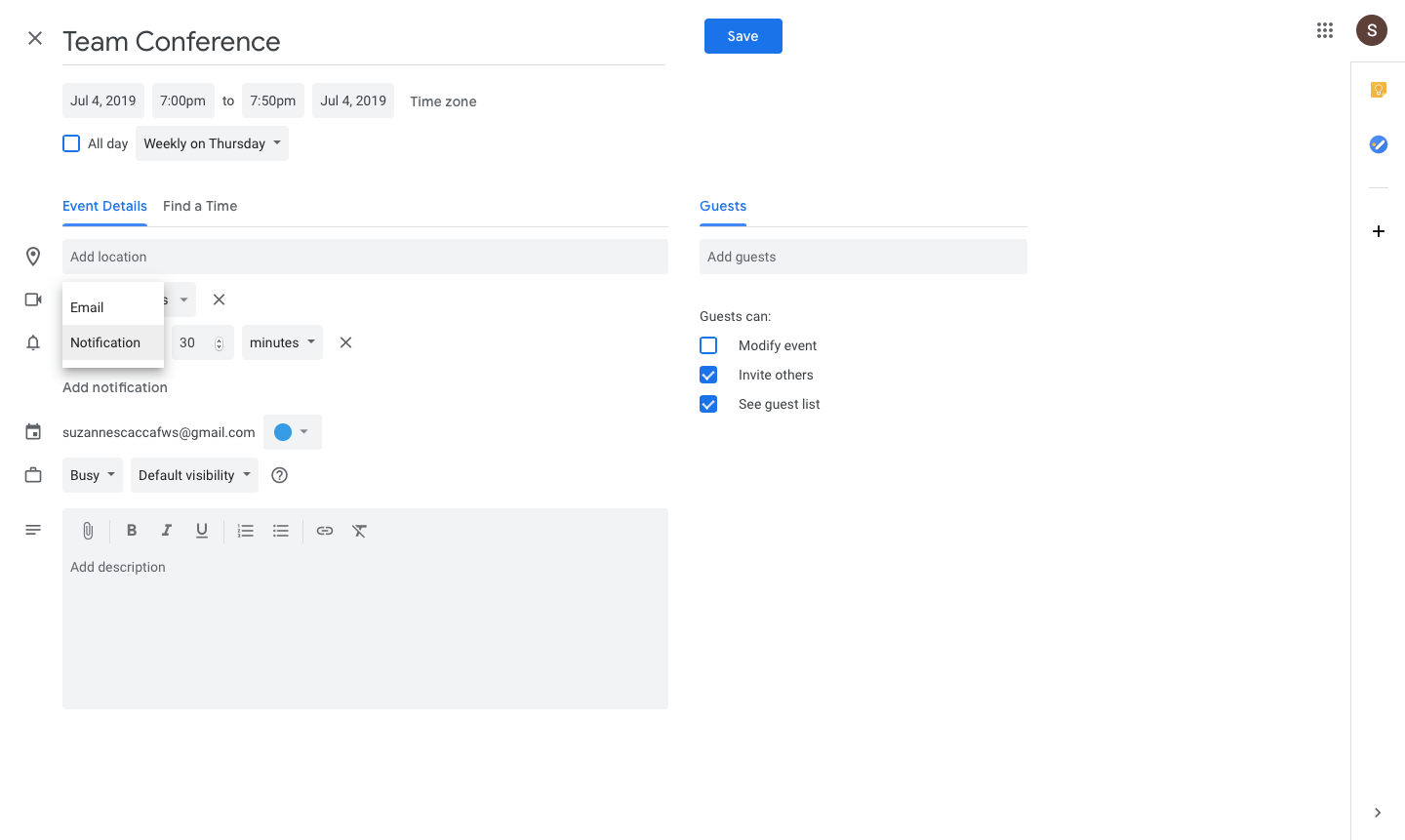The width and height of the screenshot is (1405, 840).
Task: Select the Guests tab
Action: coord(723,206)
